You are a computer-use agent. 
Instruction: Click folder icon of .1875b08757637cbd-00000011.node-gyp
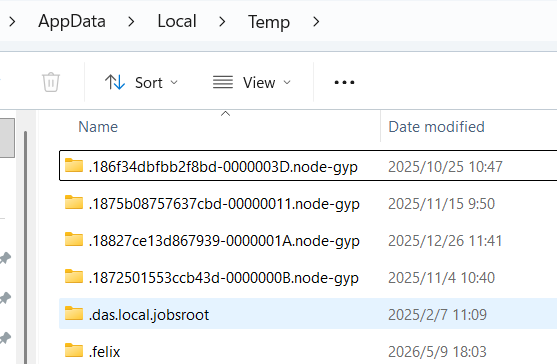point(74,202)
